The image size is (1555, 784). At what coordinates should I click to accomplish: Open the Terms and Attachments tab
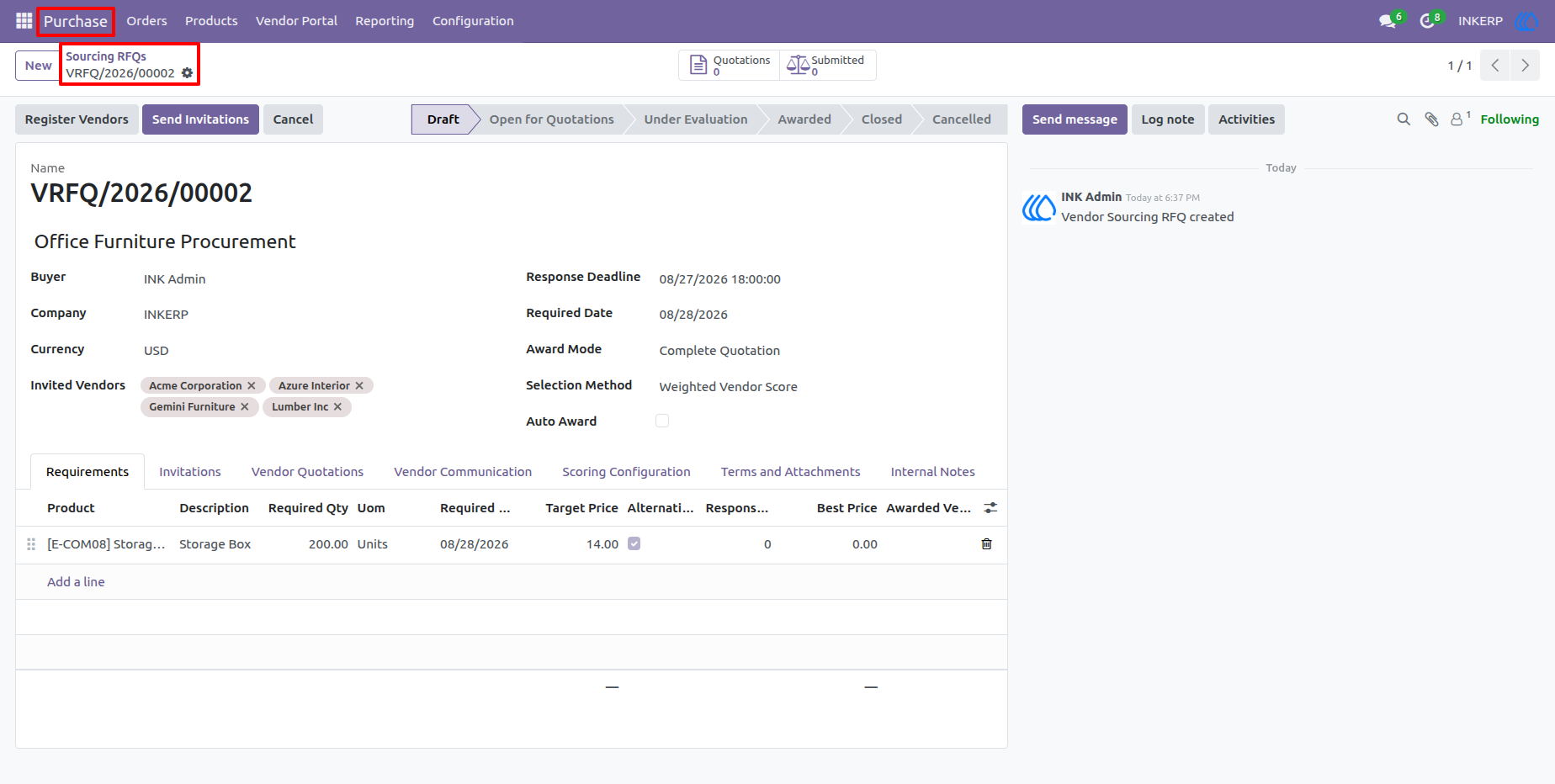click(790, 472)
